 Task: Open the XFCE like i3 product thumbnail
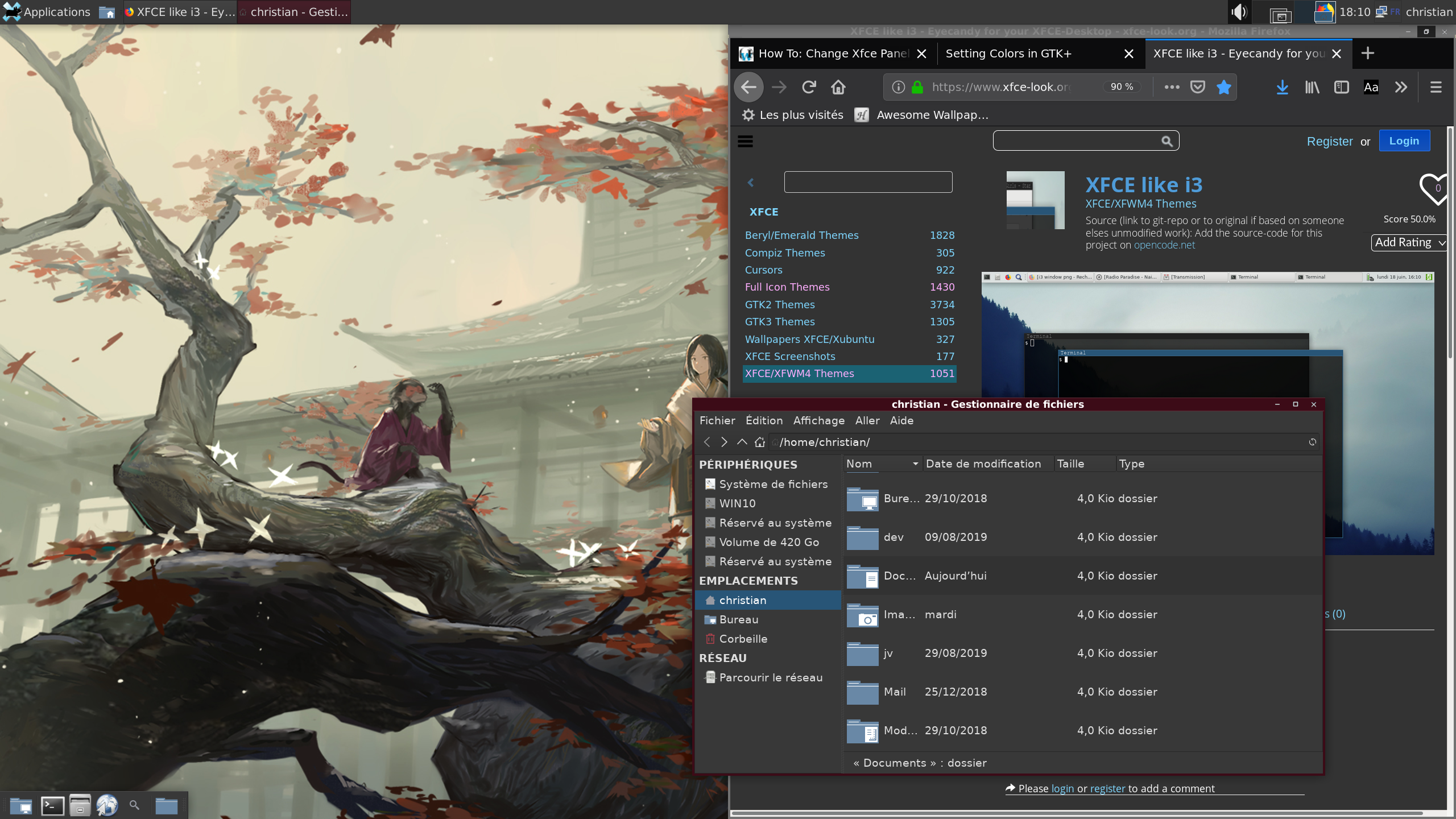point(1036,200)
